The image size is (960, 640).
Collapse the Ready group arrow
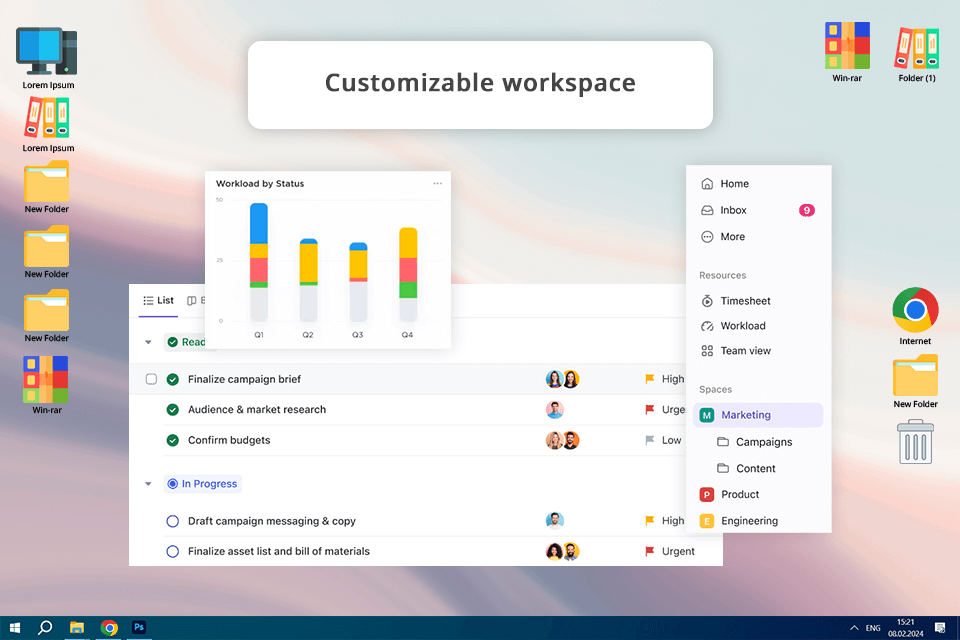[x=148, y=342]
